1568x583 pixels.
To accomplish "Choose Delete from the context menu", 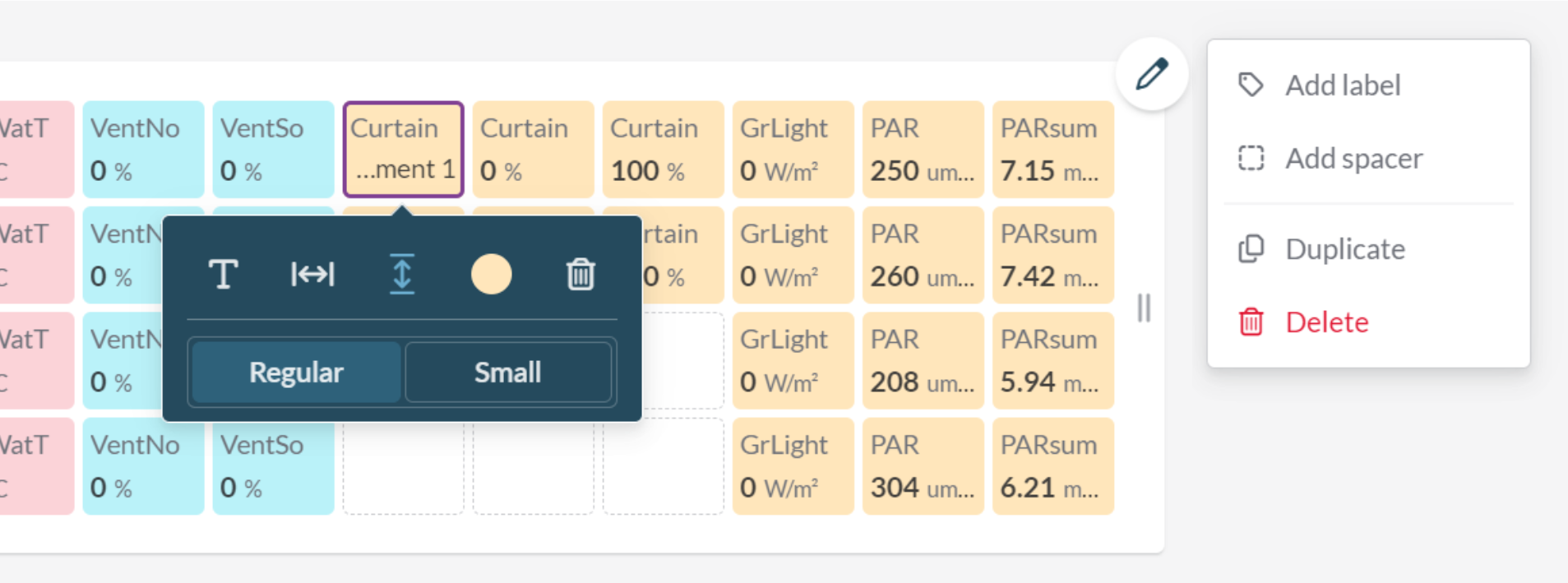I will click(x=1327, y=322).
